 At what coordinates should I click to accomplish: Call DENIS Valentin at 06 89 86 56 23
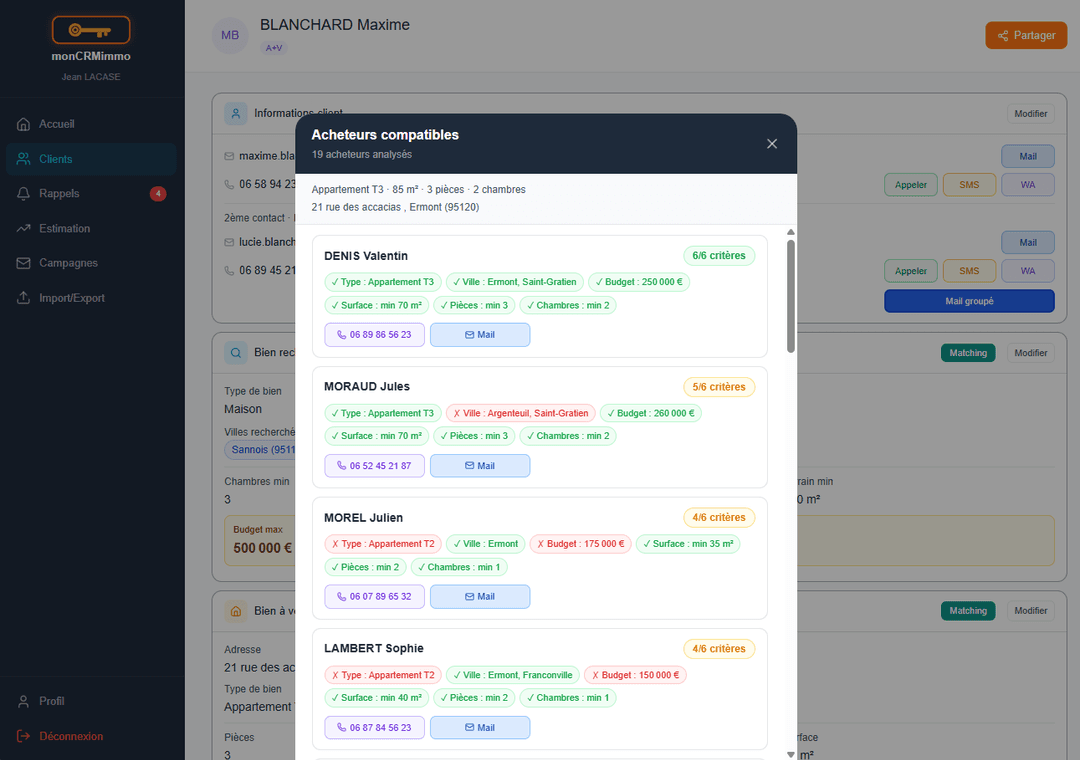pos(375,335)
